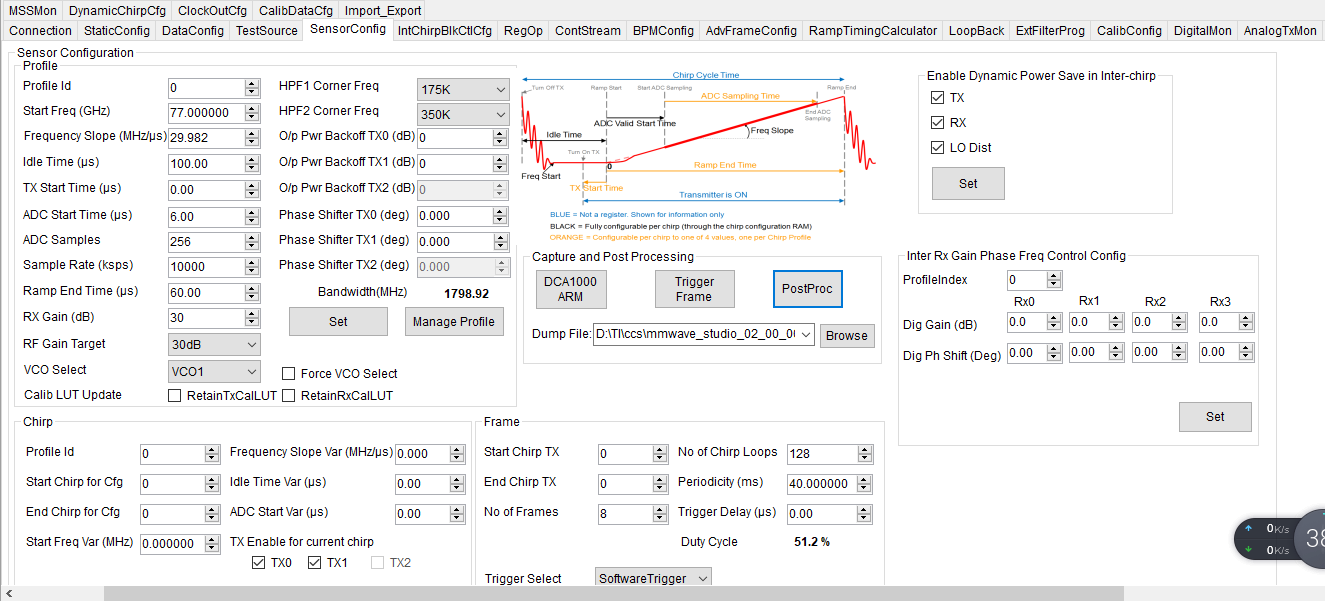
Task: Click the Duty Cycle value 51.2 %
Action: coord(811,542)
